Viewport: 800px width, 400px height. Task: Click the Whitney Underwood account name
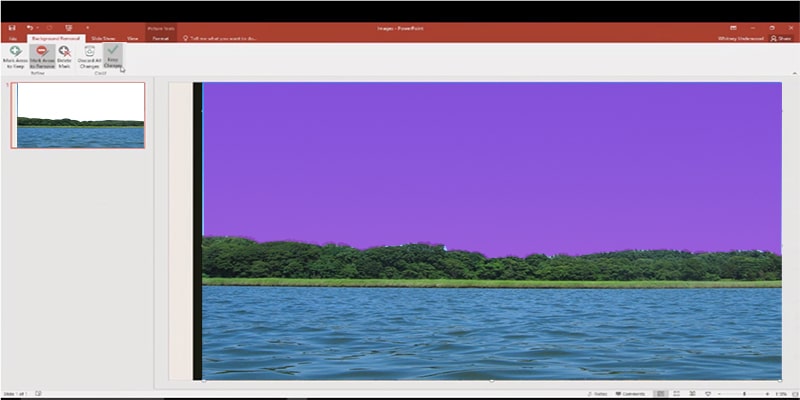click(x=741, y=38)
